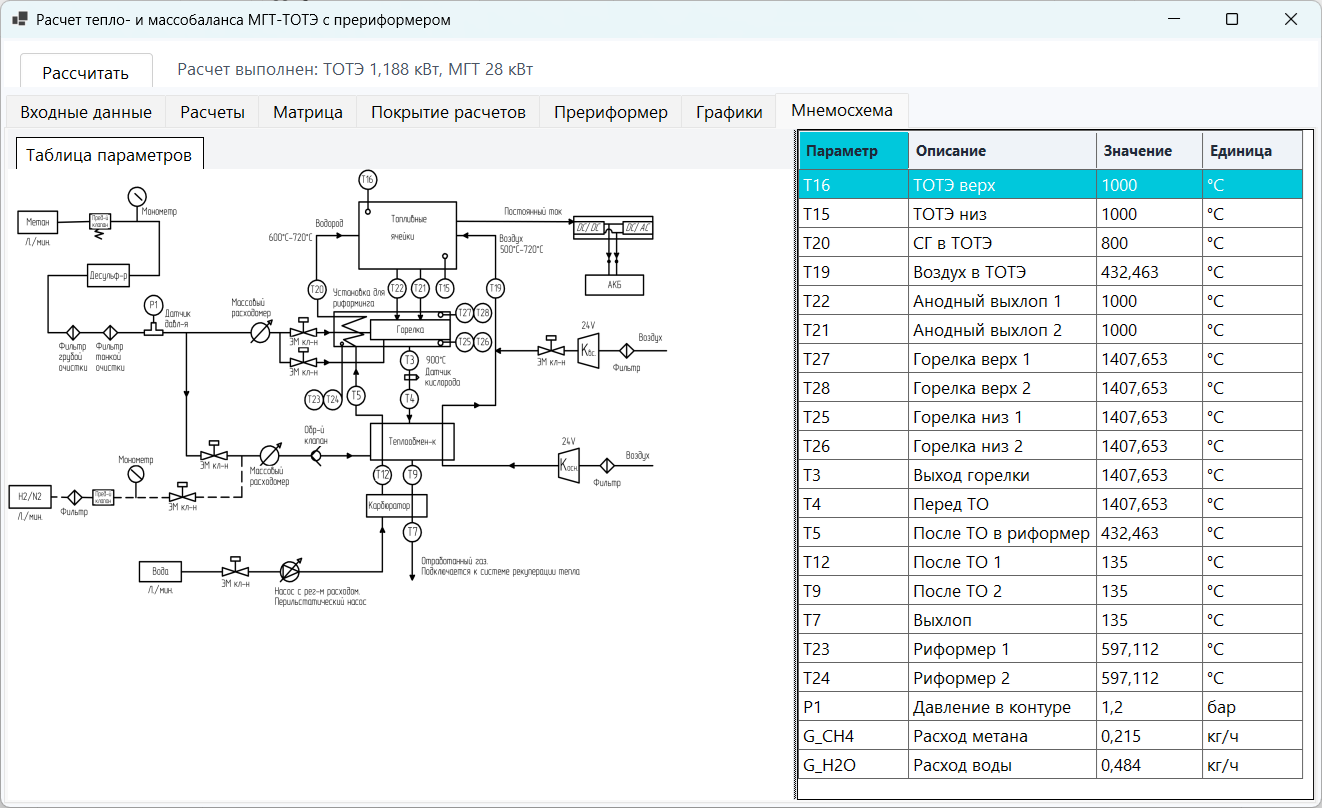
Task: Click После ТО в риформер cell
Action: [1002, 533]
